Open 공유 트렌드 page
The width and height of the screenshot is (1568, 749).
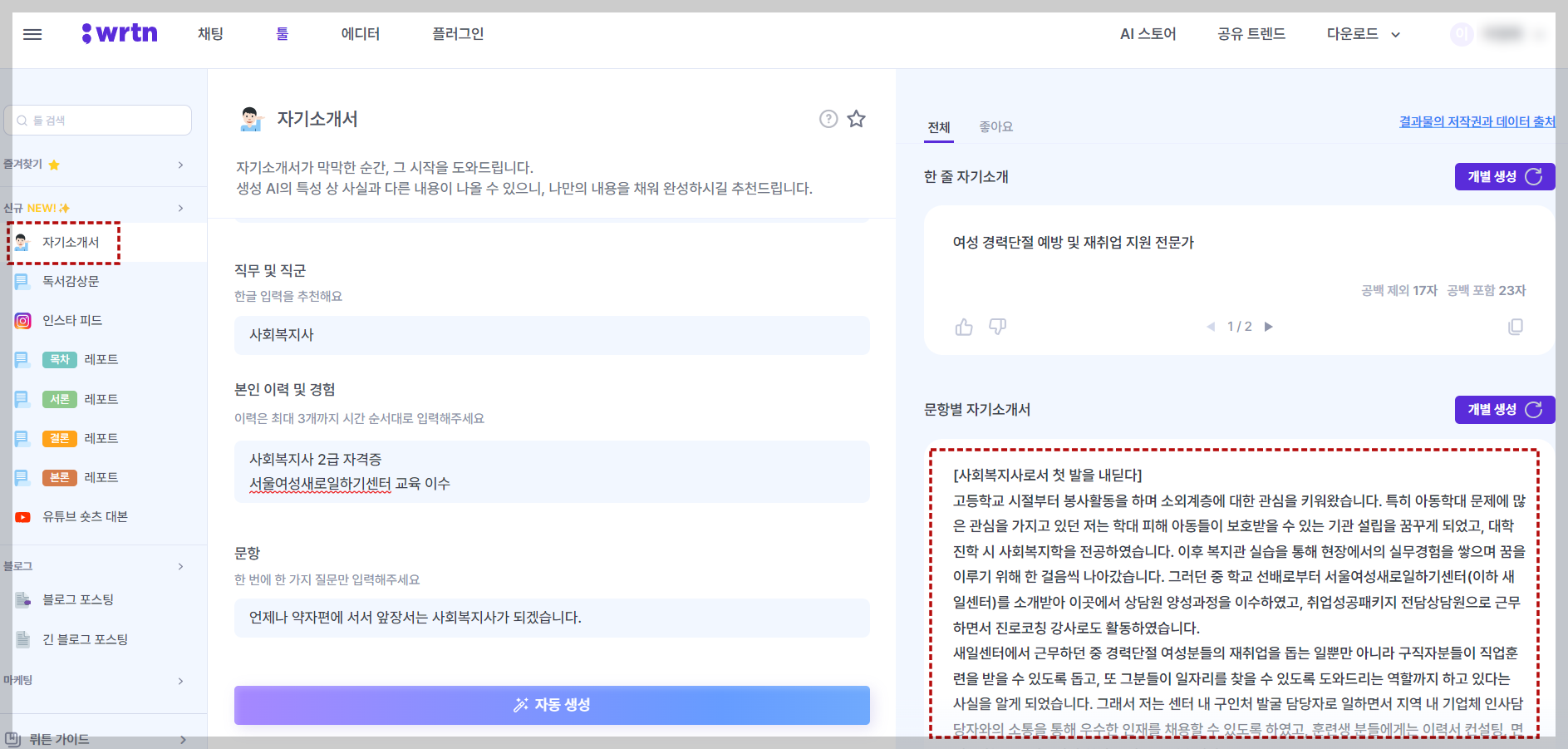pyautogui.click(x=1251, y=34)
